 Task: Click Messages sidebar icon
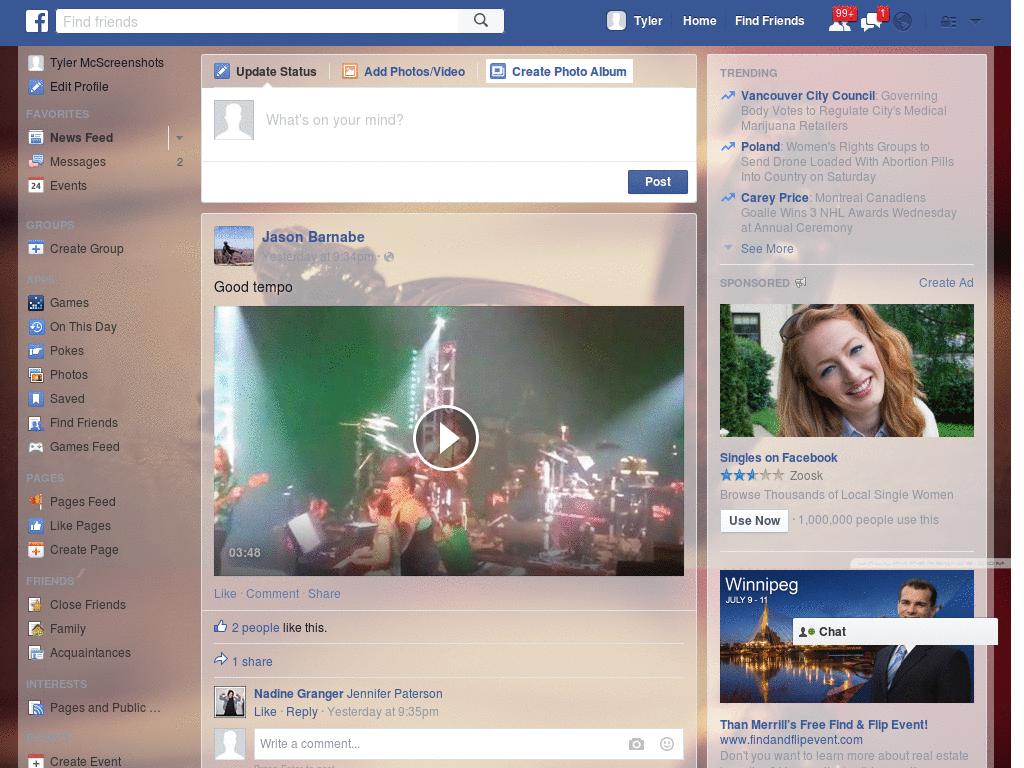(36, 161)
